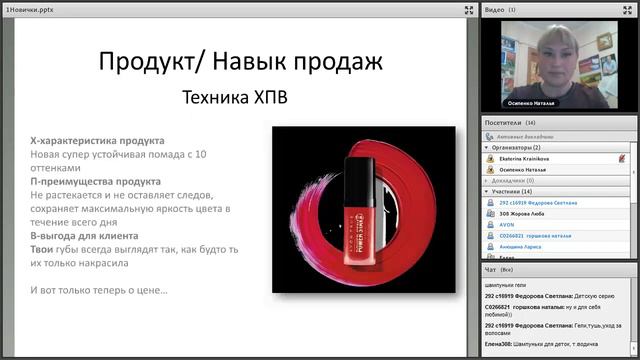
Task: Maximize the Видео pod to full screen
Action: 627,10
